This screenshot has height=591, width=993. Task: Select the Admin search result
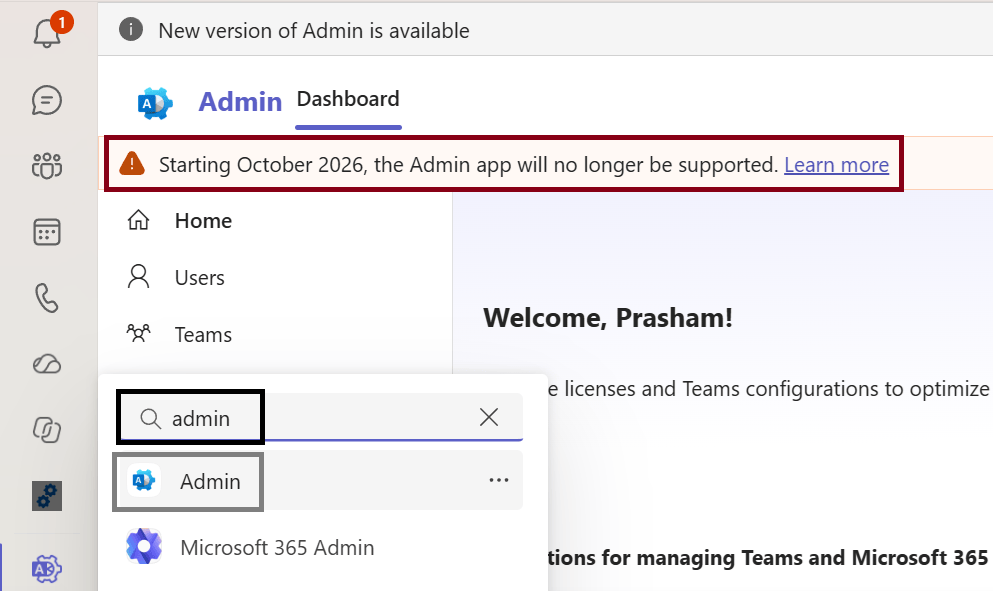[321, 481]
